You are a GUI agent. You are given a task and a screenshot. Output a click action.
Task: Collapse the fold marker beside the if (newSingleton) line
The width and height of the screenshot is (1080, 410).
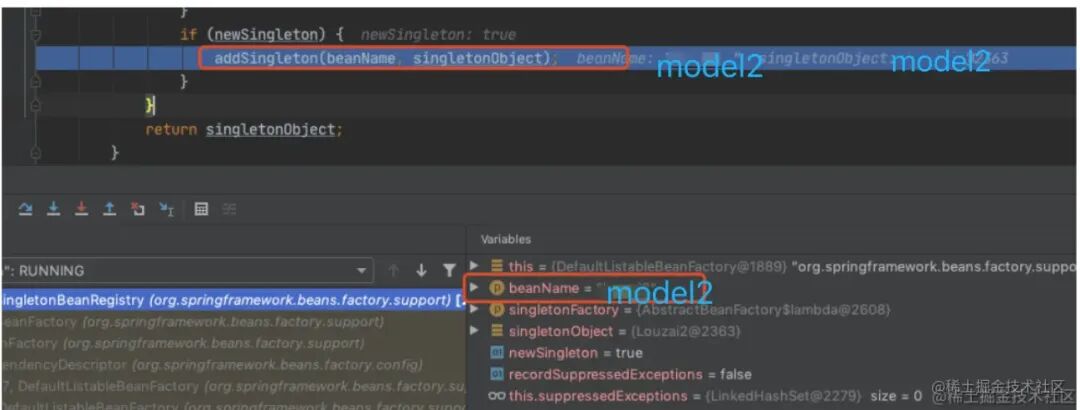coord(36,34)
